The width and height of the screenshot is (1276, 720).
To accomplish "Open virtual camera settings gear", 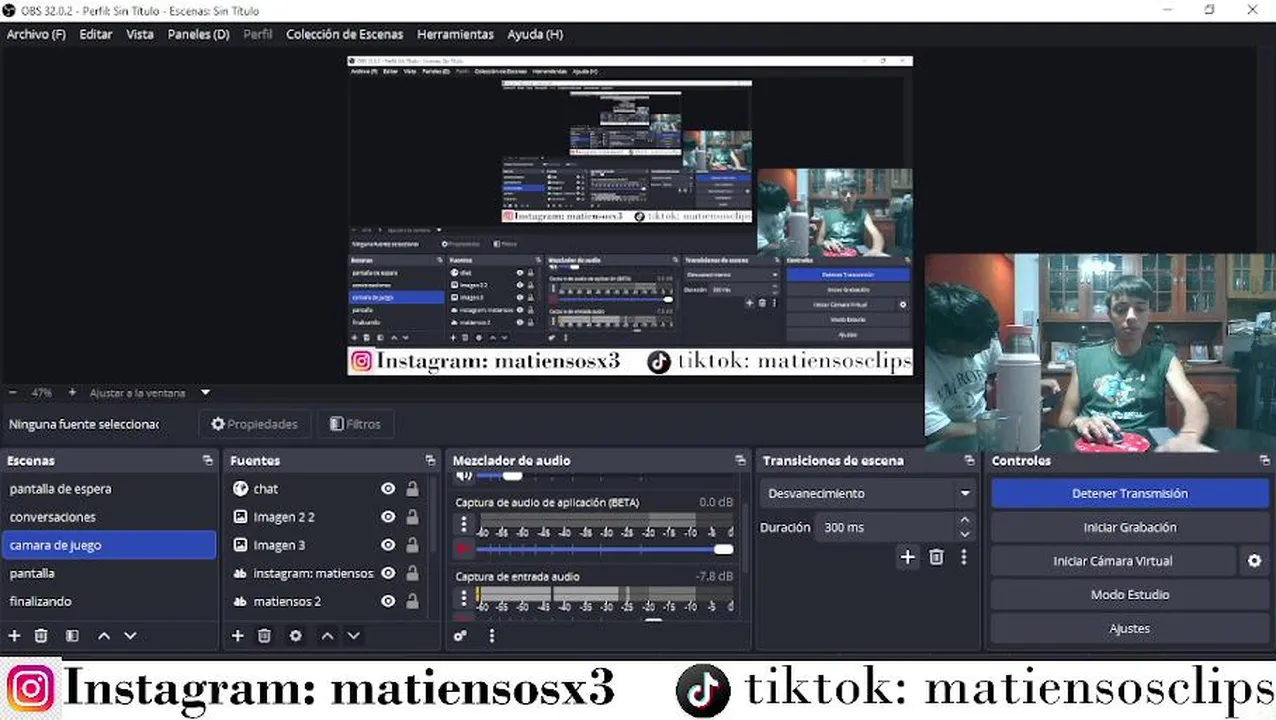I will 1254,561.
